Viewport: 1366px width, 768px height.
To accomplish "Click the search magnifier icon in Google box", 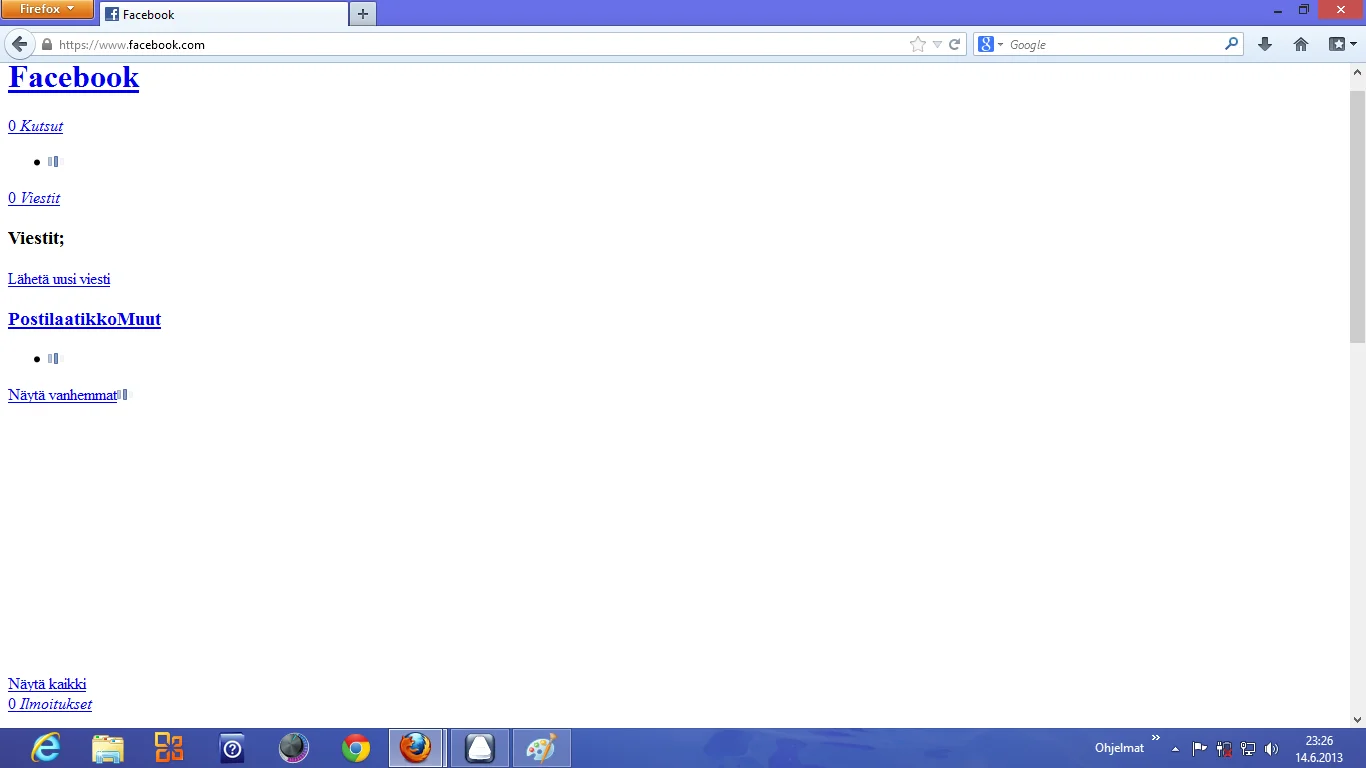I will [x=1231, y=44].
